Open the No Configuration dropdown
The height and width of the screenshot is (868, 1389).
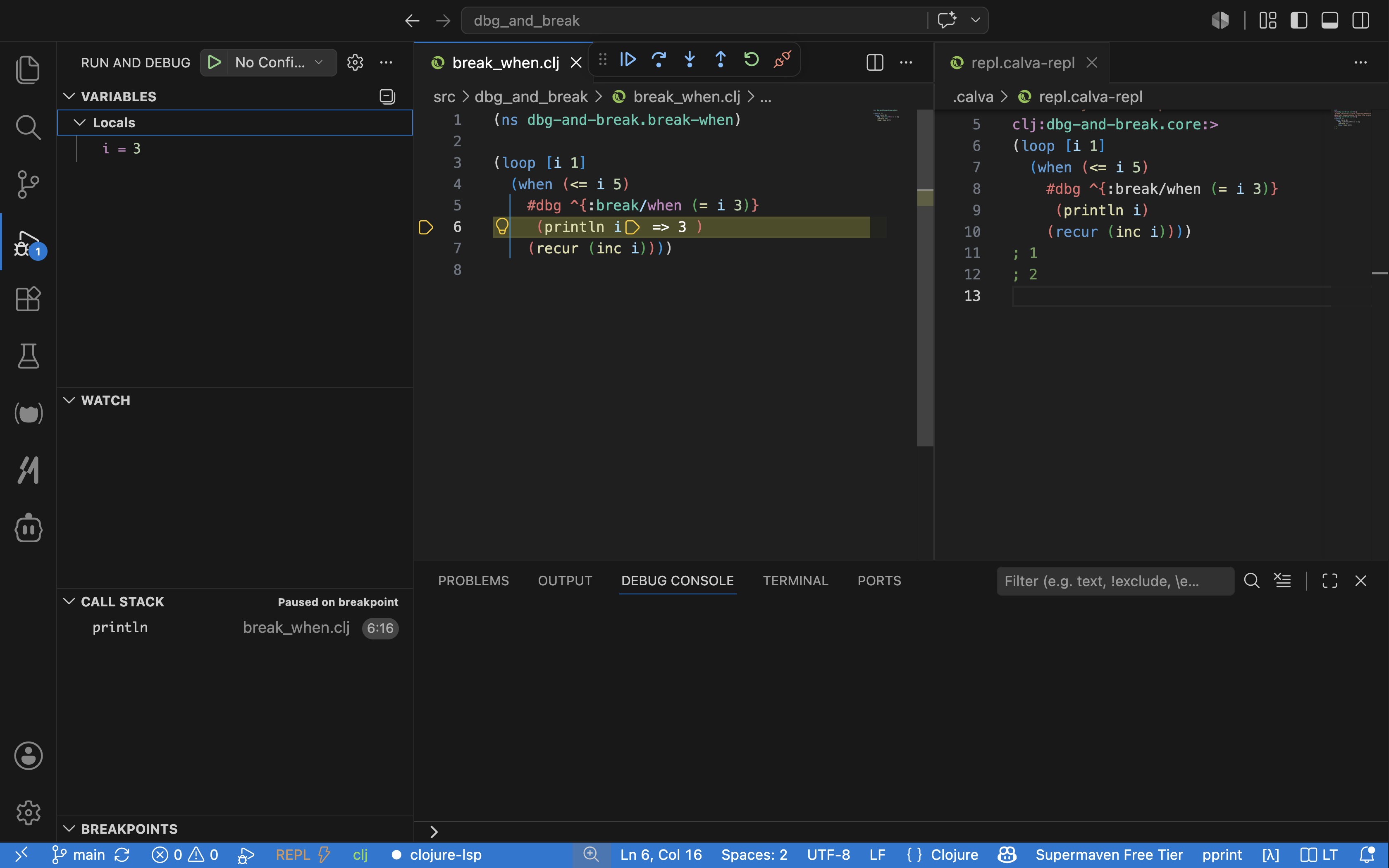point(282,62)
